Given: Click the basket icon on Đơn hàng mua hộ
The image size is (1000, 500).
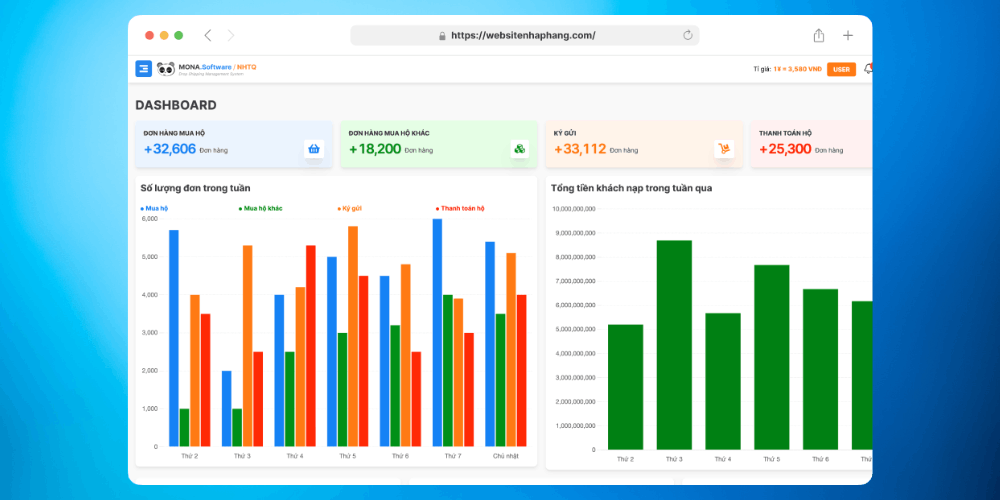Looking at the screenshot, I should [314, 149].
